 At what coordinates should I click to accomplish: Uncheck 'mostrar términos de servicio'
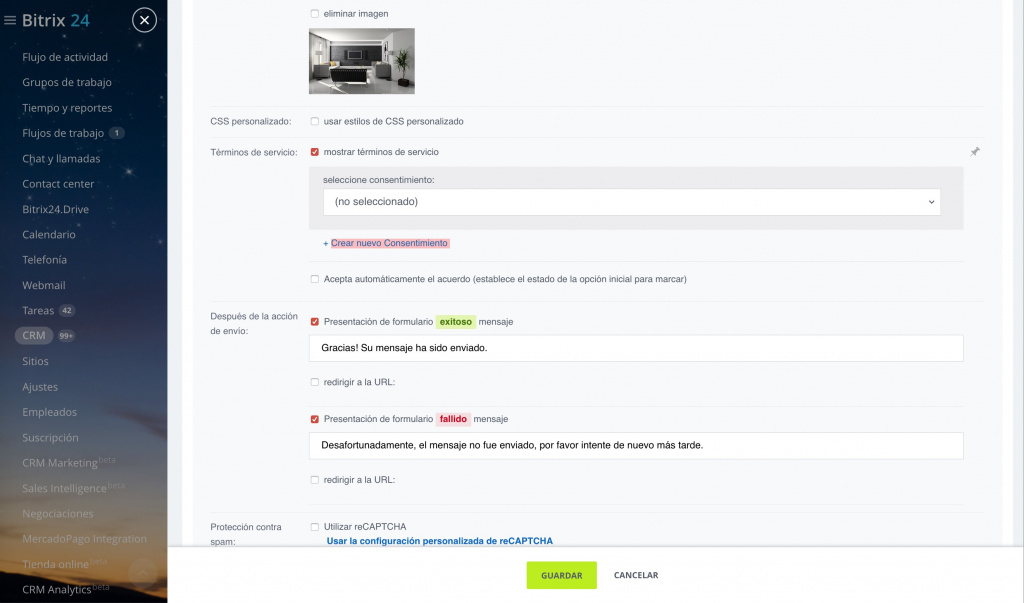pos(315,152)
